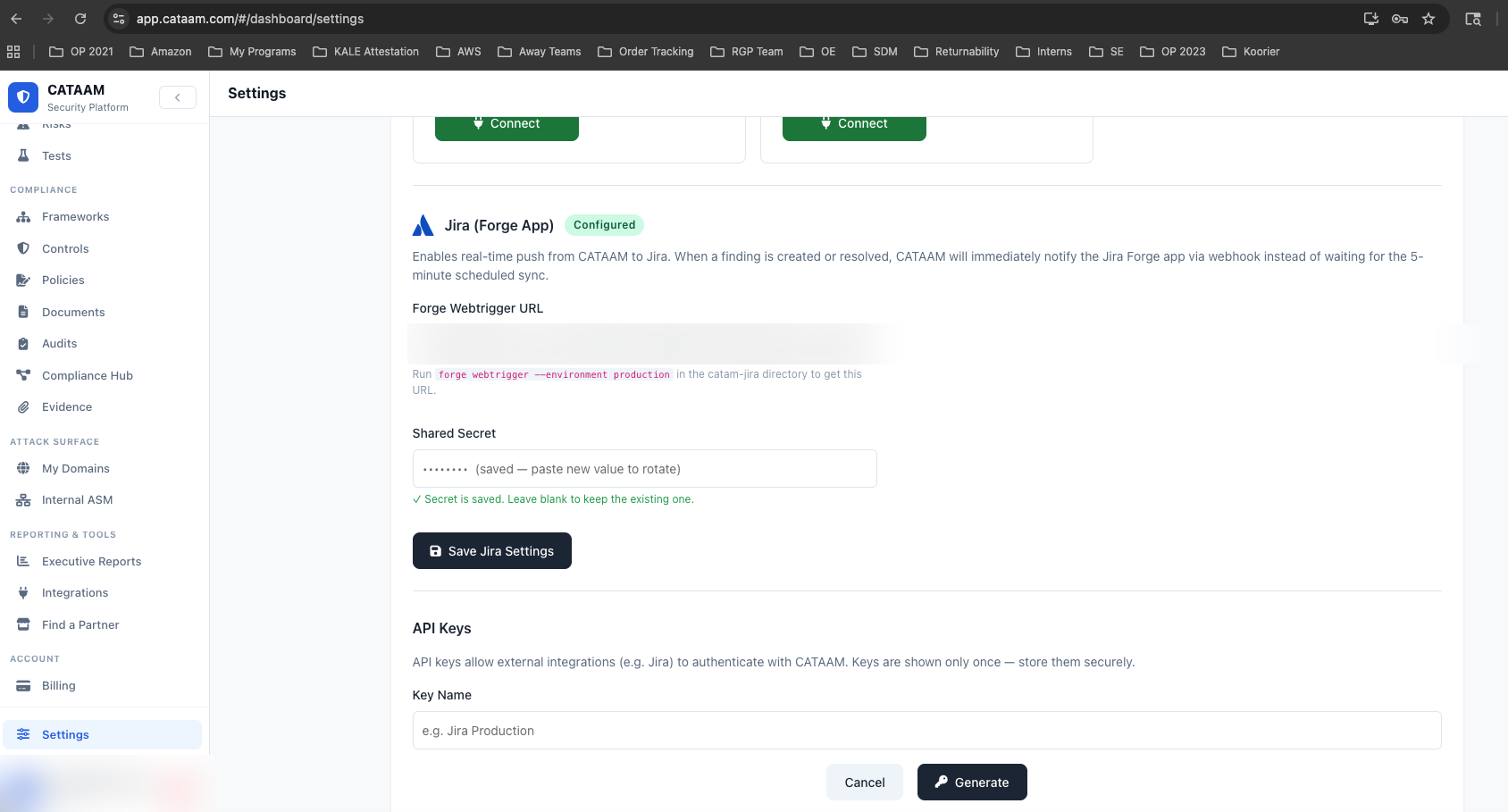Open the Koorier bookmark folder

1251,52
